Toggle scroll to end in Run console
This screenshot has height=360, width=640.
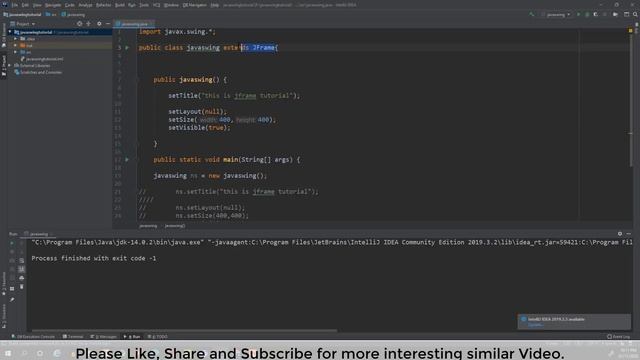coord(22,269)
